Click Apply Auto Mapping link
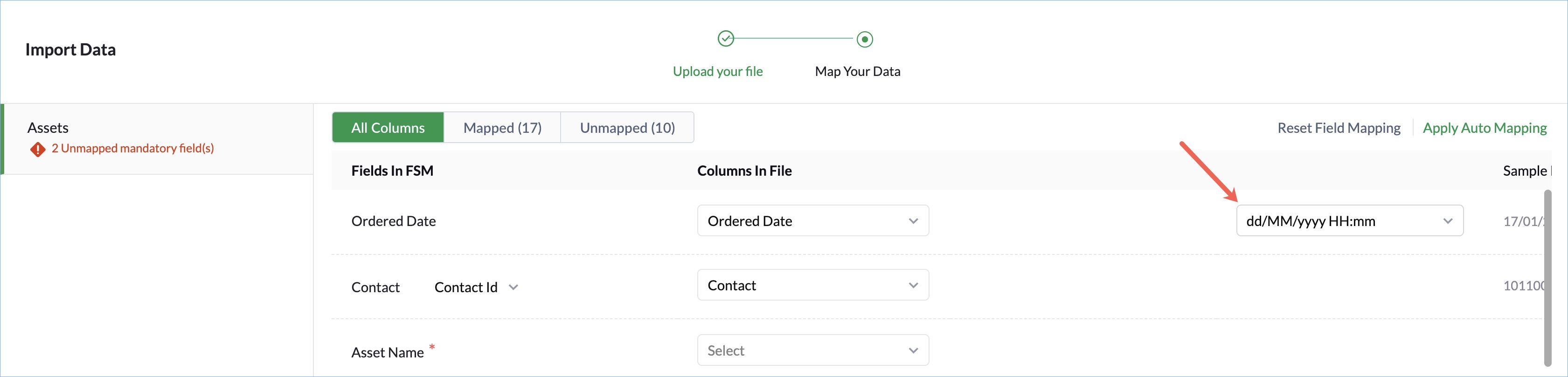Viewport: 1568px width, 377px height. 1485,128
